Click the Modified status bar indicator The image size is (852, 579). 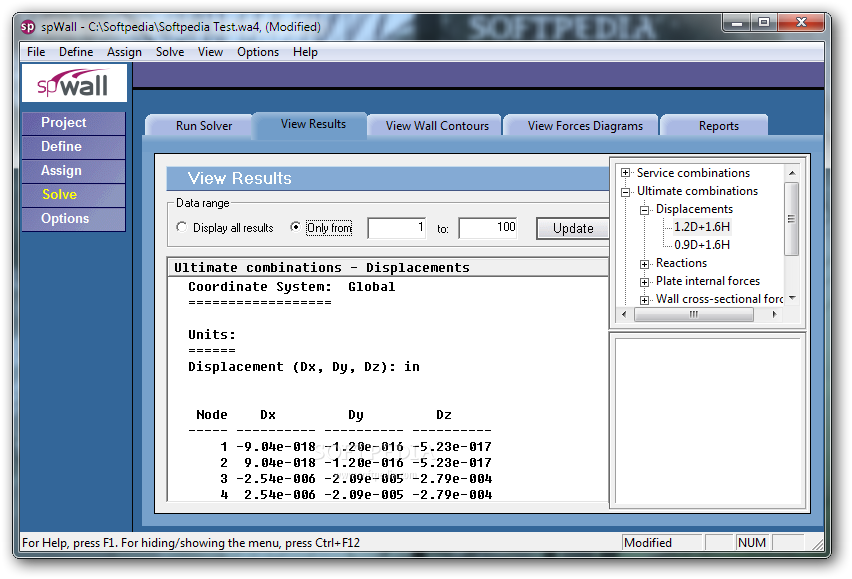point(662,543)
